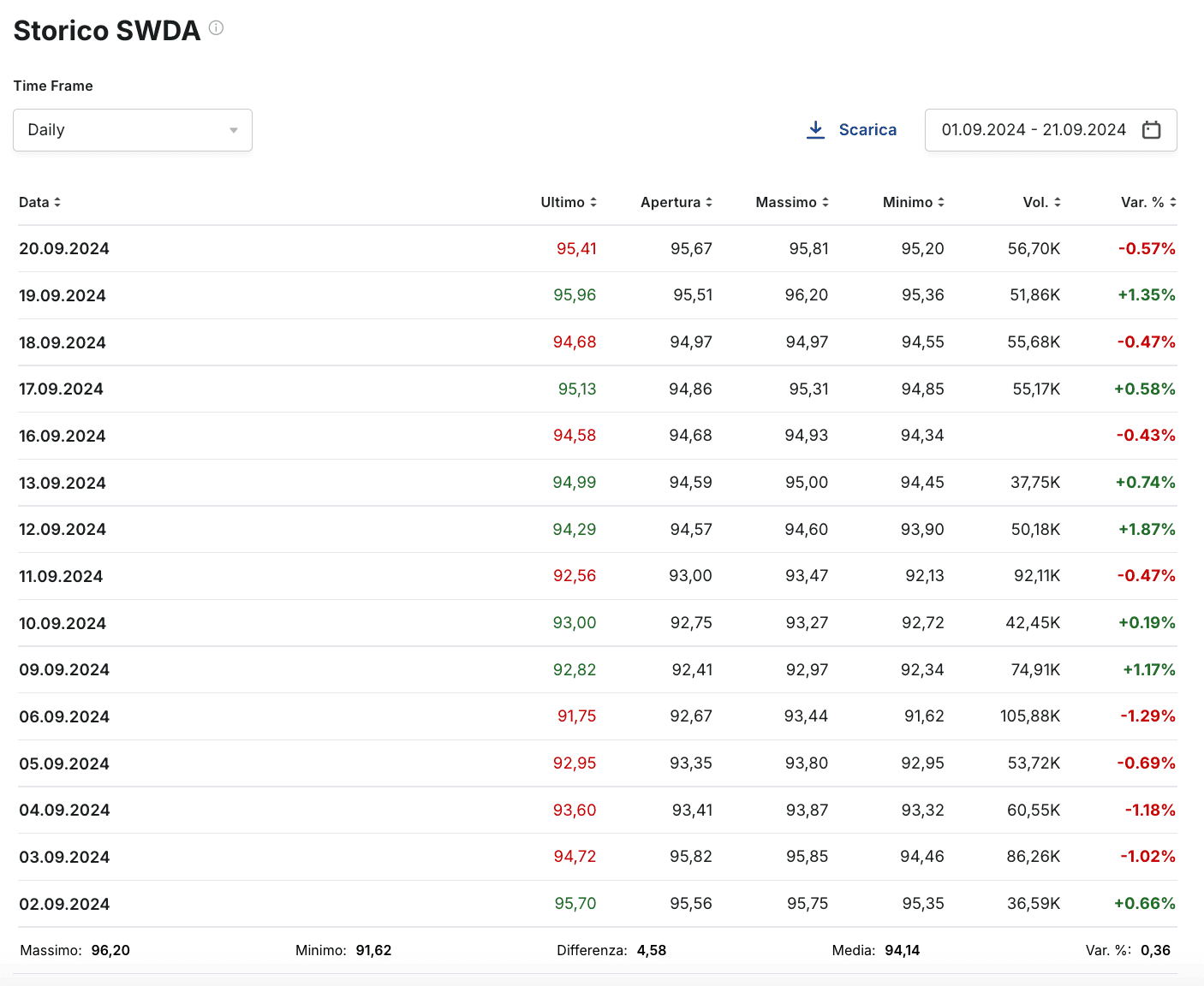Image resolution: width=1204 pixels, height=986 pixels.
Task: Select the 02.09.2024 date row
Action: (598, 904)
